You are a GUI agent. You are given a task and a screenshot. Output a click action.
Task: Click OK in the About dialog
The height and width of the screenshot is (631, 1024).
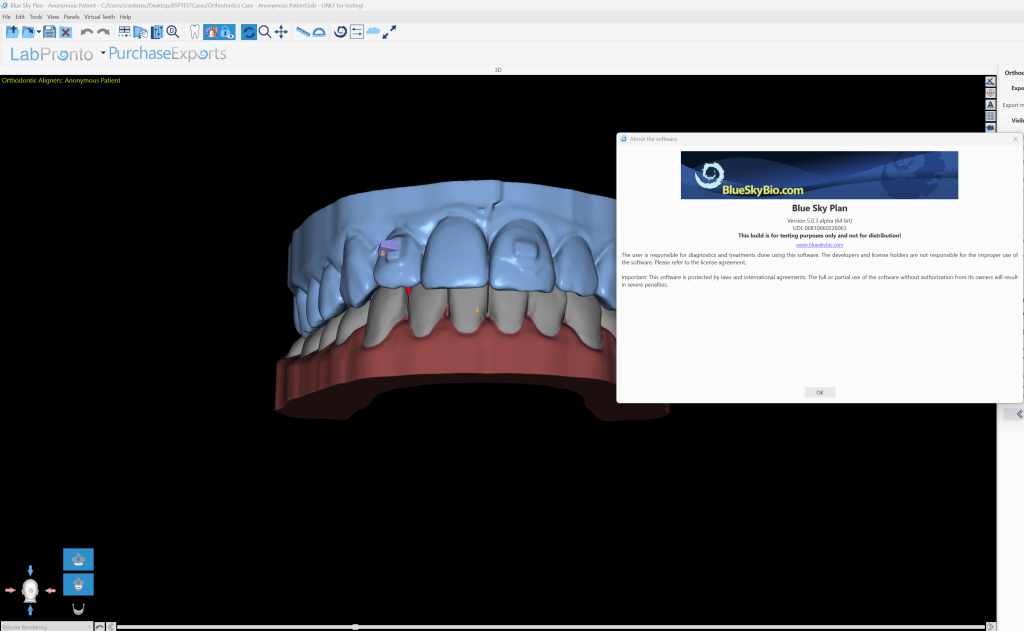pyautogui.click(x=820, y=393)
